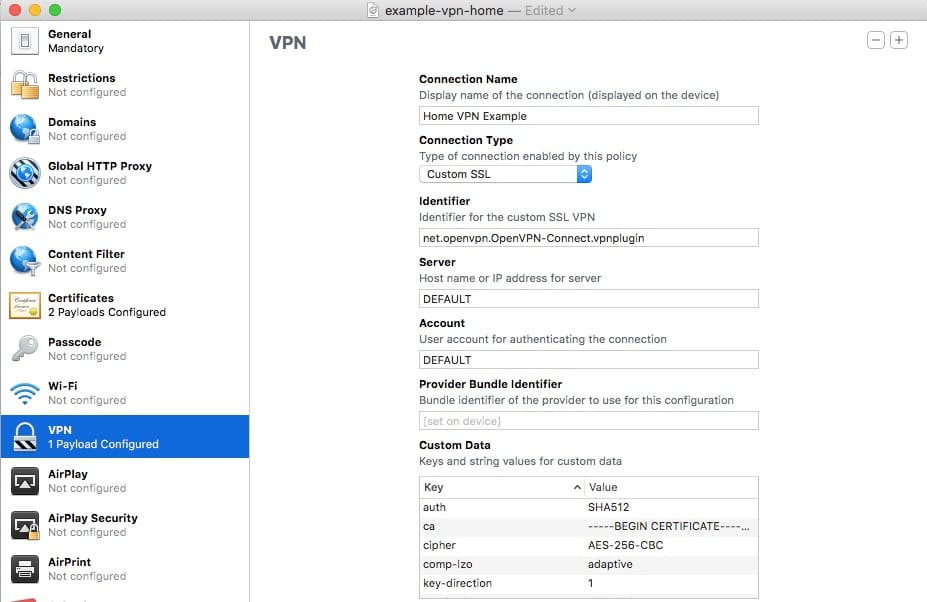Image resolution: width=927 pixels, height=602 pixels.
Task: Select BEGIN CERTIFICATE value cell
Action: (671, 526)
